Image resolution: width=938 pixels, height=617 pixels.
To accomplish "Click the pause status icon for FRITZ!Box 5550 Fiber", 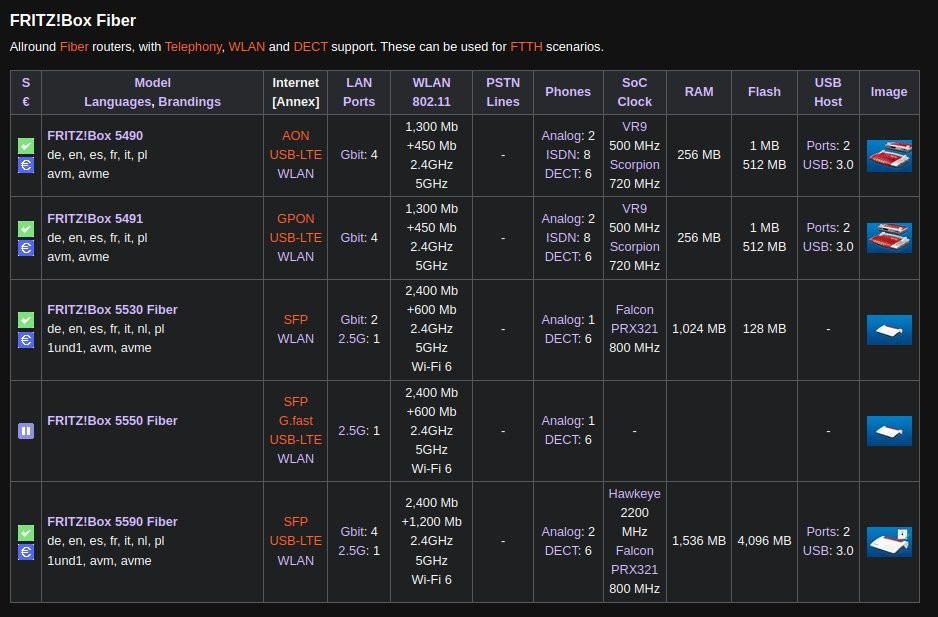I will tap(26, 431).
